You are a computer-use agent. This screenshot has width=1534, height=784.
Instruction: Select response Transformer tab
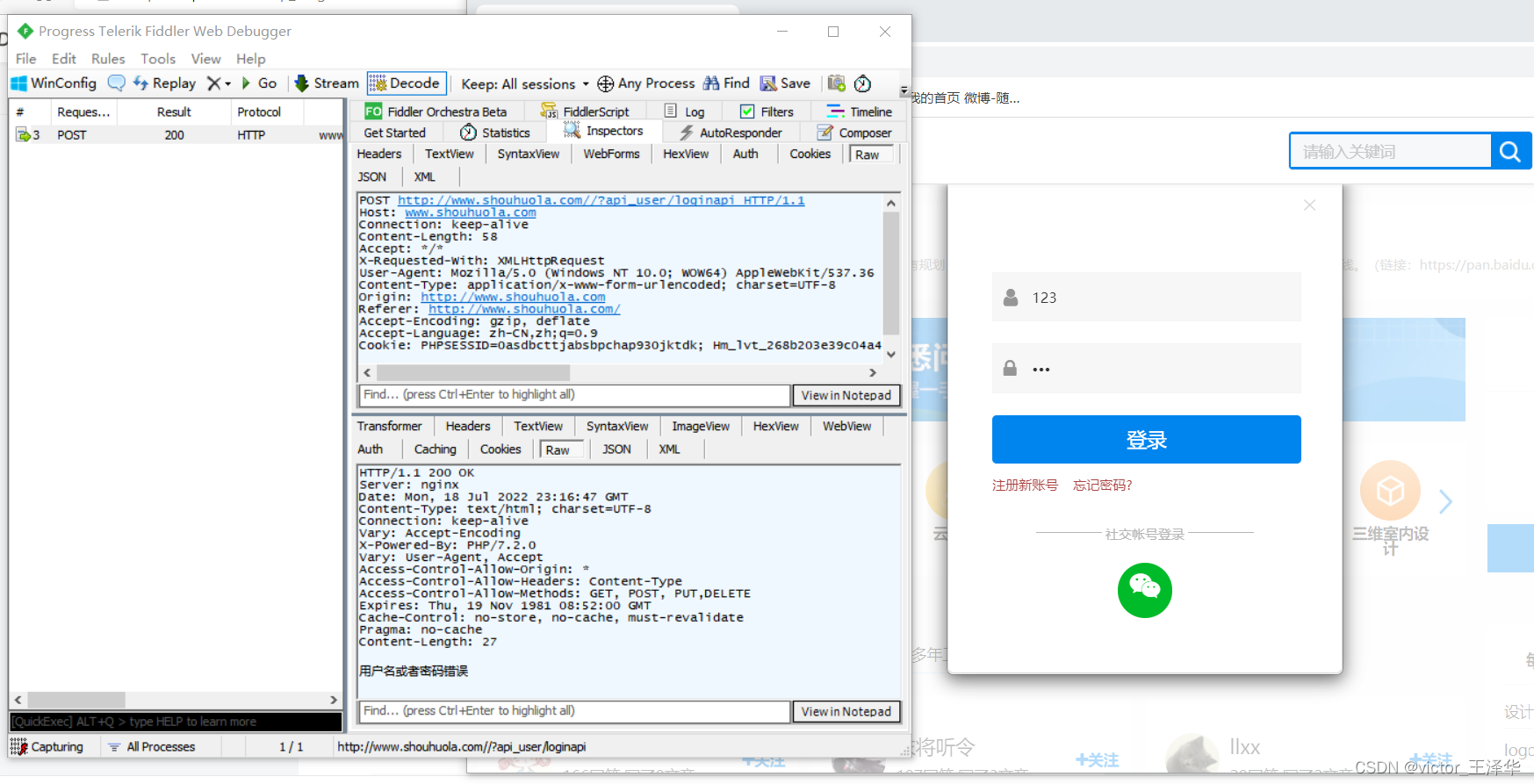pyautogui.click(x=389, y=426)
